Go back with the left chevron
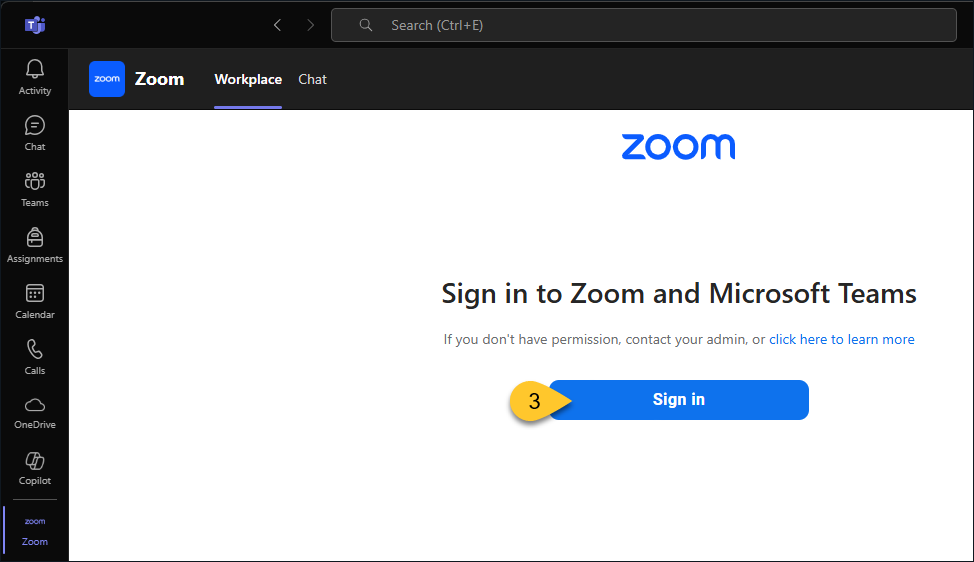This screenshot has width=974, height=562. (278, 25)
